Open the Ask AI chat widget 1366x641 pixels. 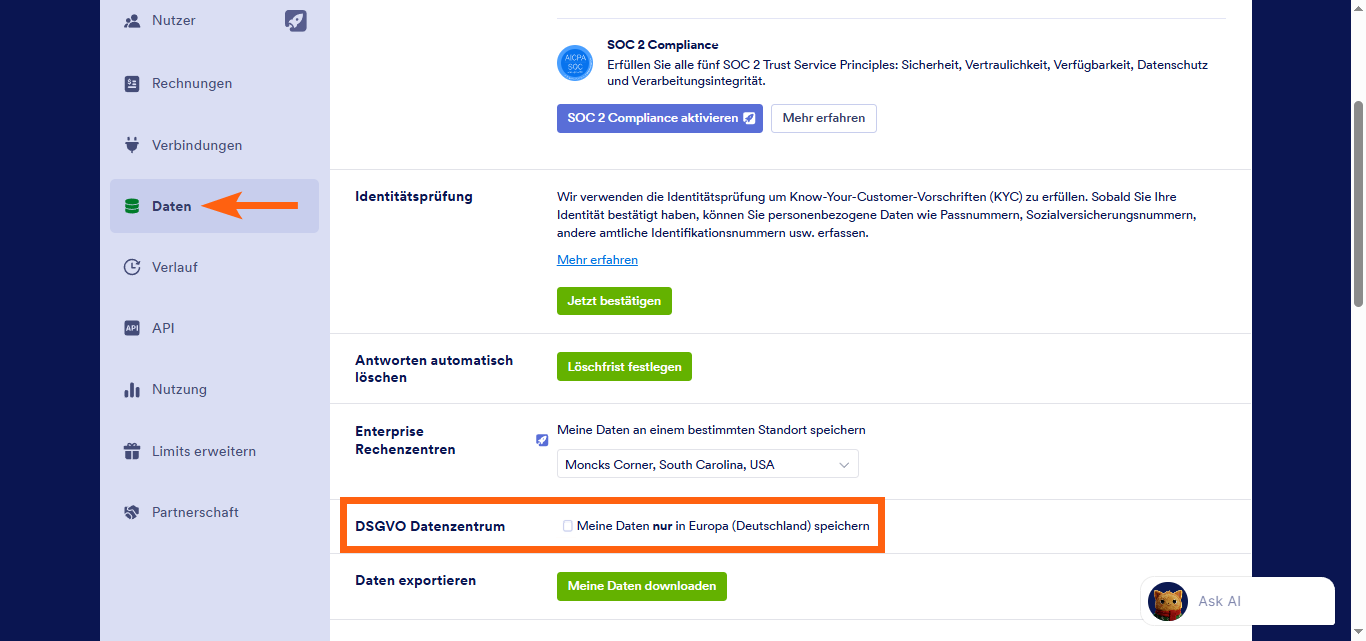pos(1237,601)
